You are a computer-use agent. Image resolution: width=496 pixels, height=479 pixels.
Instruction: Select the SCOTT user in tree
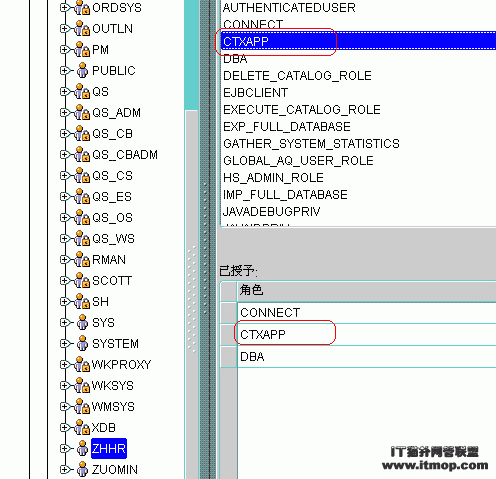112,281
